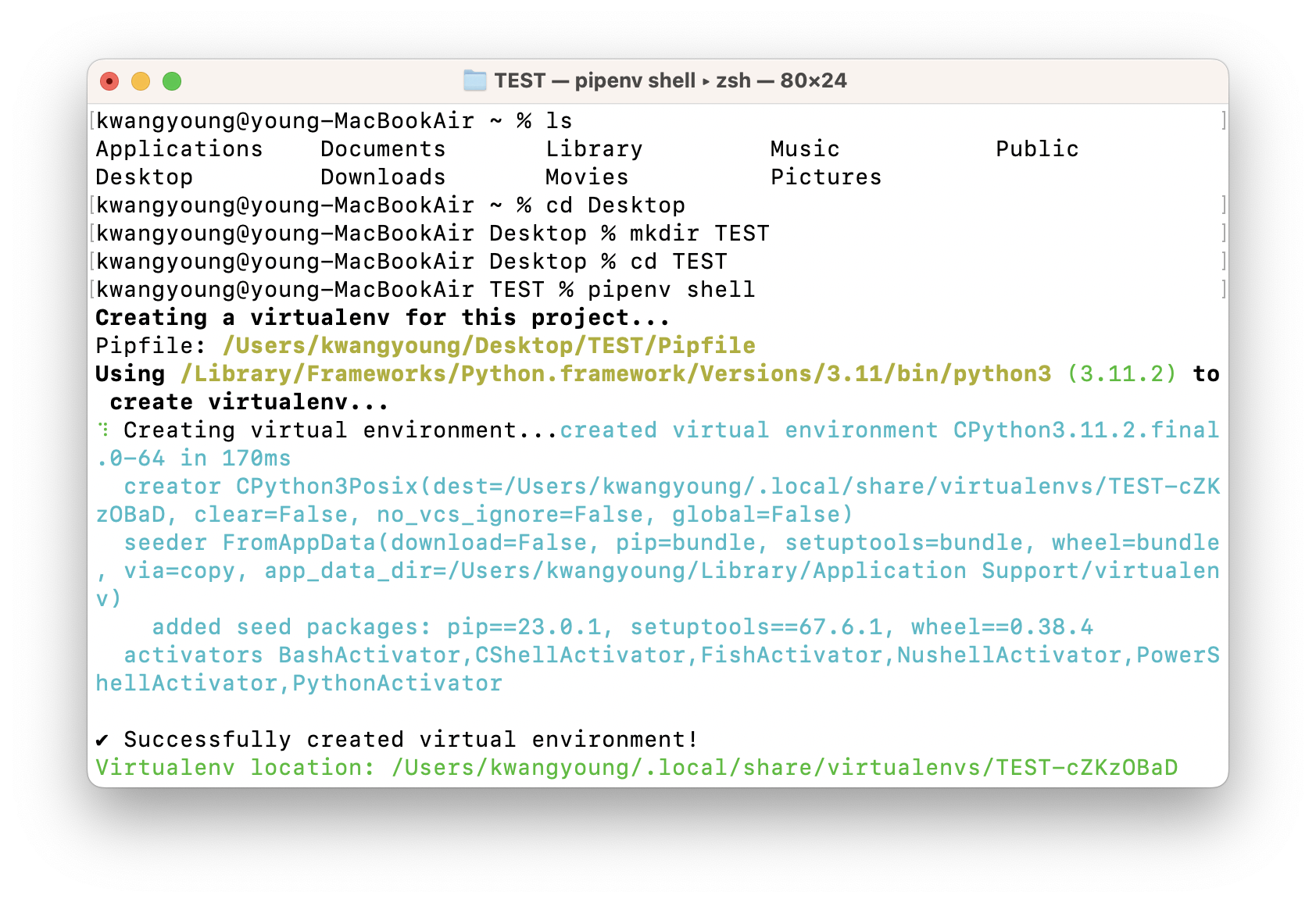The width and height of the screenshot is (1316, 903).
Task: Minimize the terminal using the yellow button
Action: tap(141, 81)
